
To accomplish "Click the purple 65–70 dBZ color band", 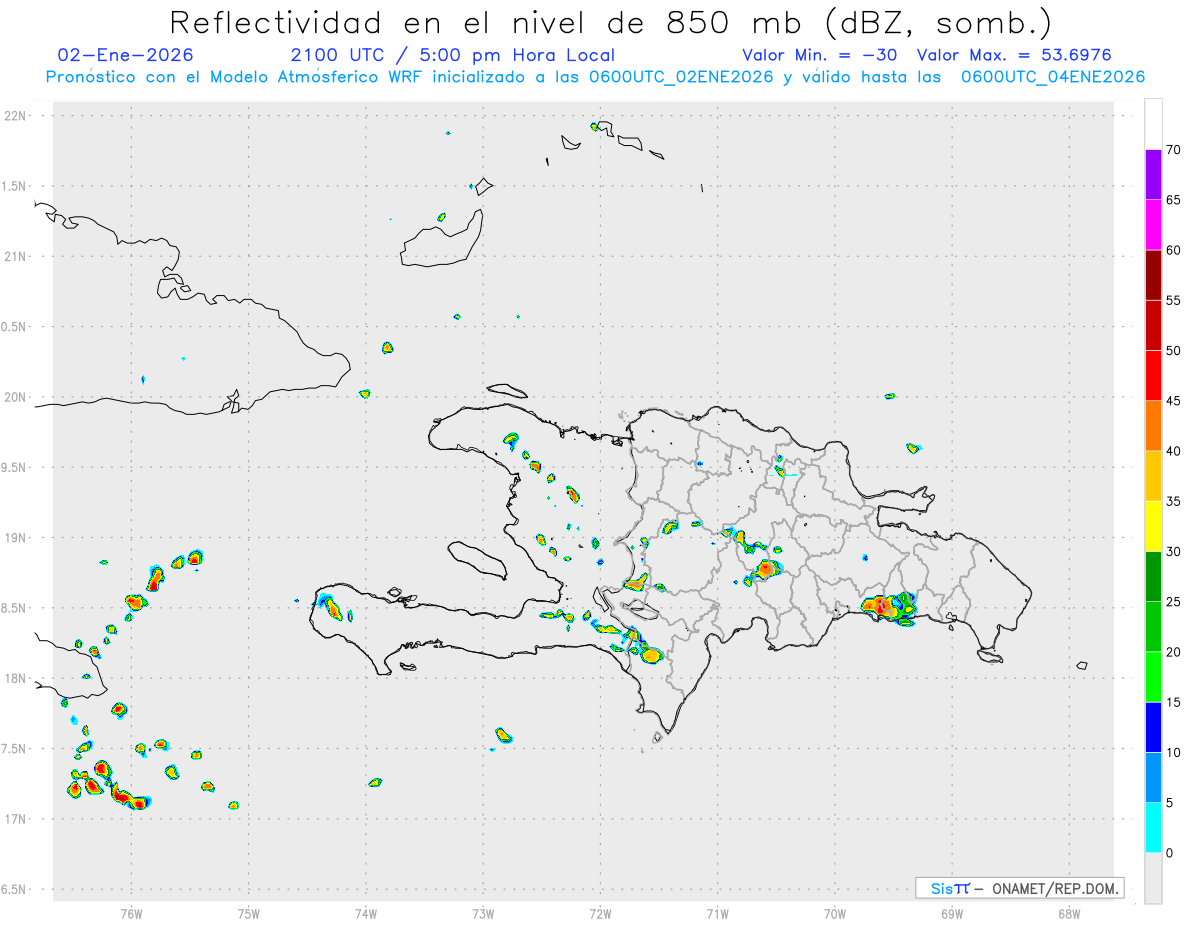I will point(1153,174).
